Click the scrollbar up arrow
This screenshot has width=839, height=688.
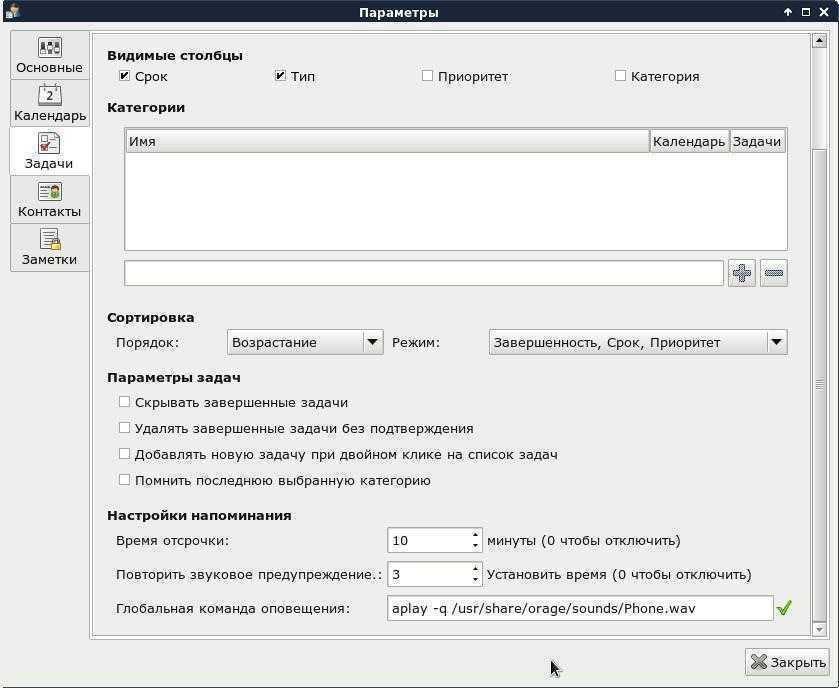(819, 41)
